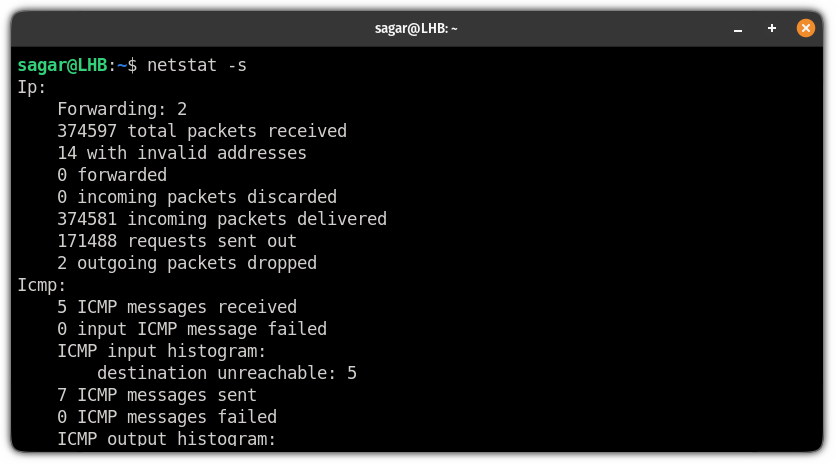
Task: Click the 0 forwarded line
Action: (112, 175)
